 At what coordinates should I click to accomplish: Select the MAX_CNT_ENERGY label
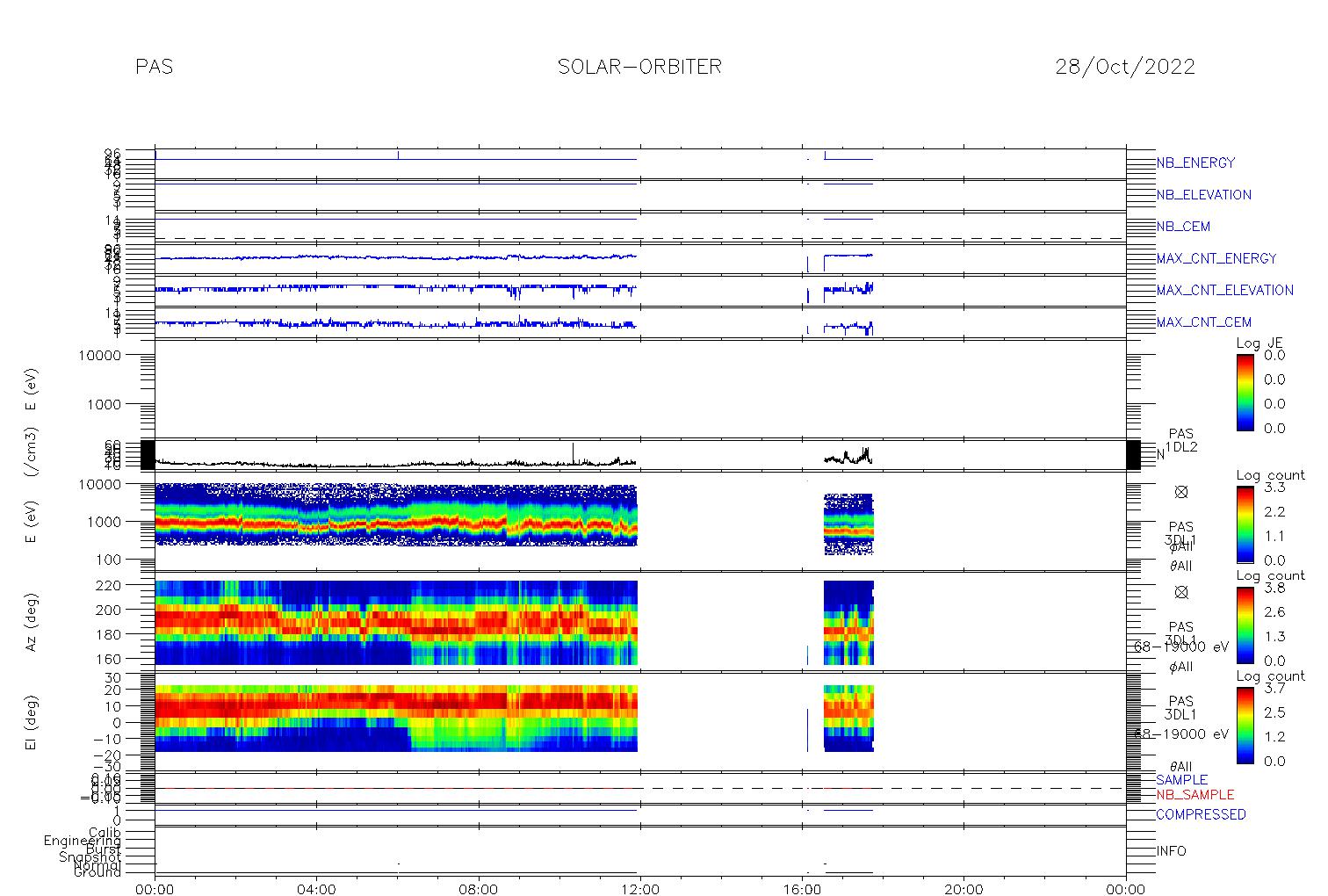click(1216, 258)
